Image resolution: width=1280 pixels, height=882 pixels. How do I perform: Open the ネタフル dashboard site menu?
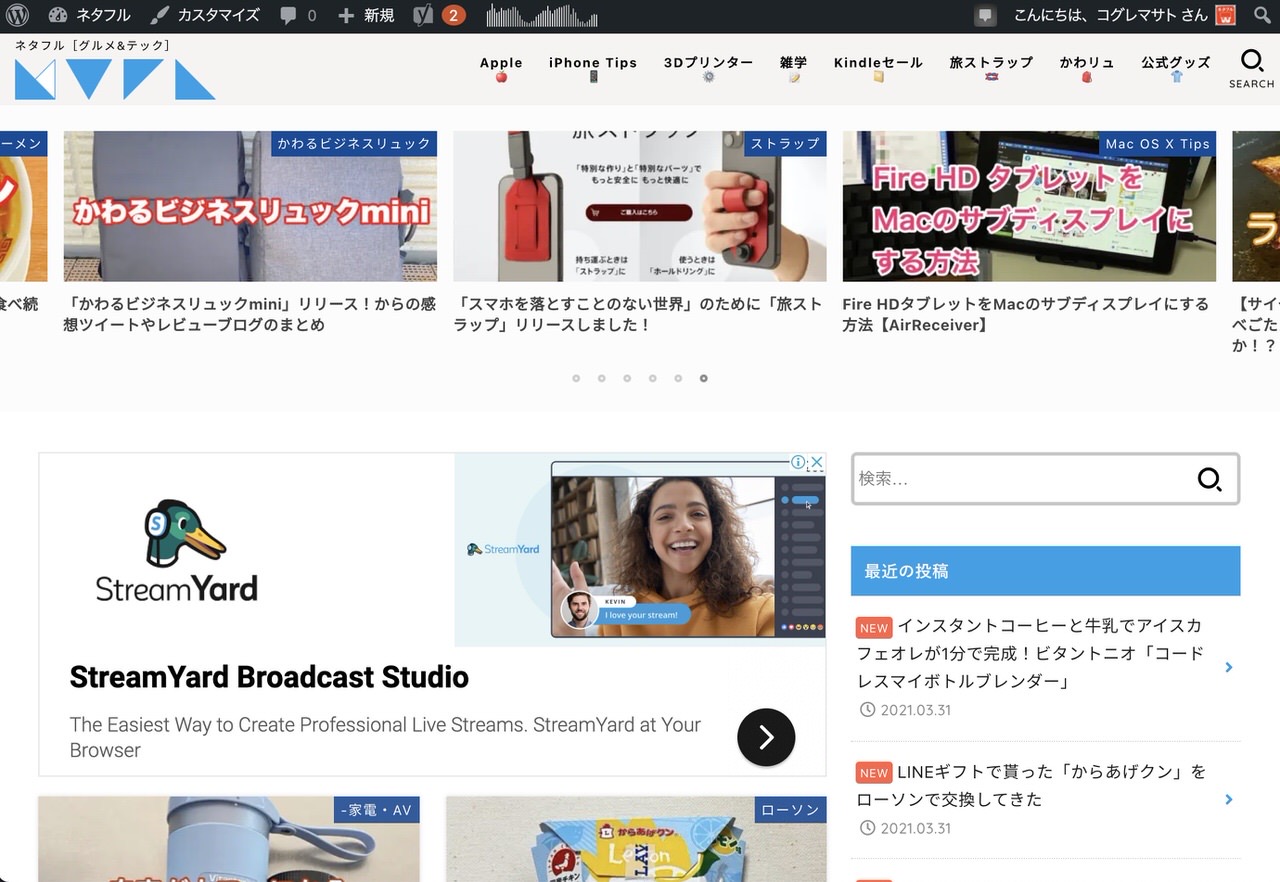click(x=89, y=15)
